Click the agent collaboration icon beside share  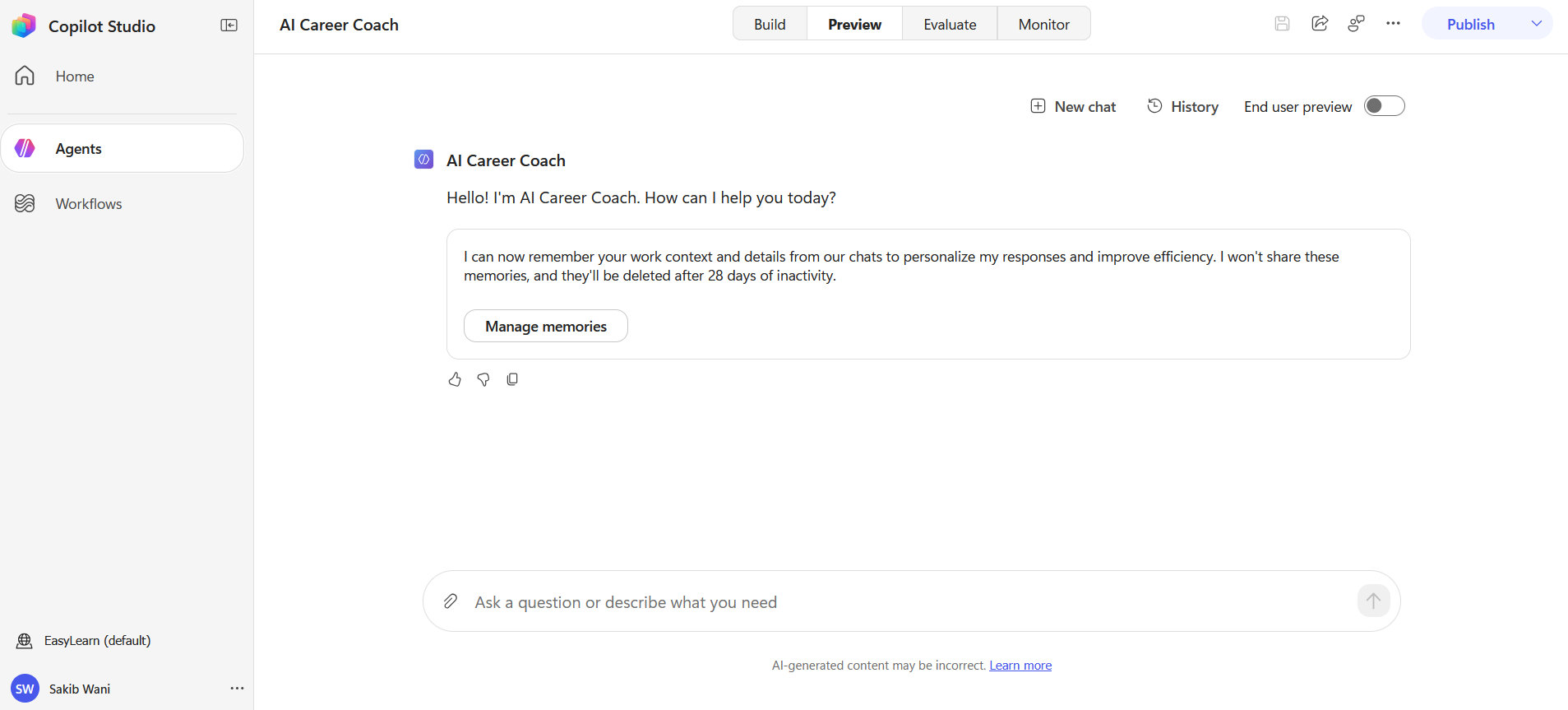coord(1357,24)
